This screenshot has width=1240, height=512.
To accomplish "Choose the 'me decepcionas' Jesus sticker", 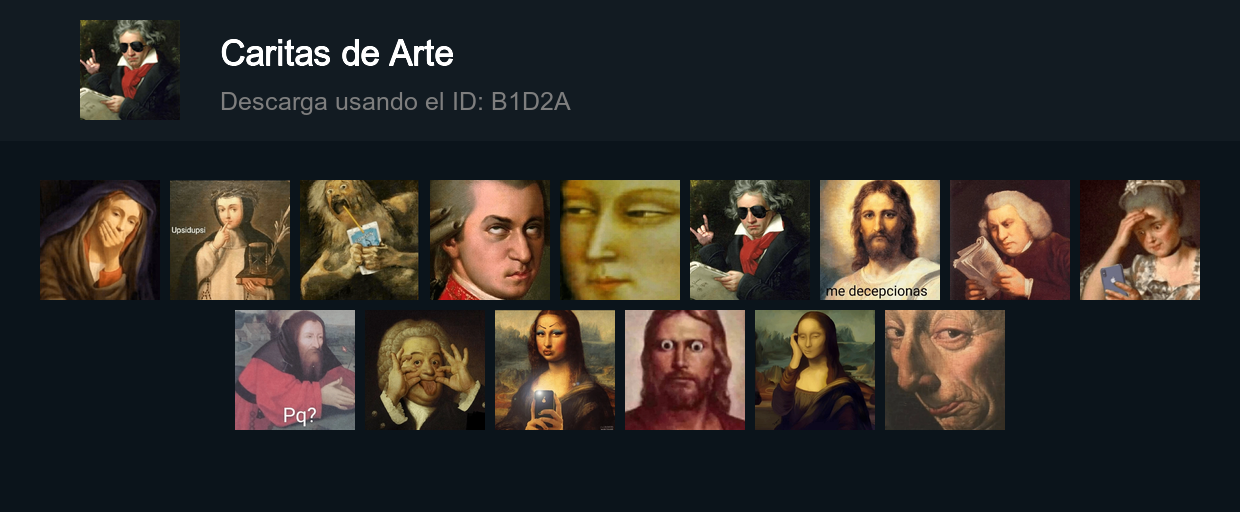I will (x=880, y=240).
